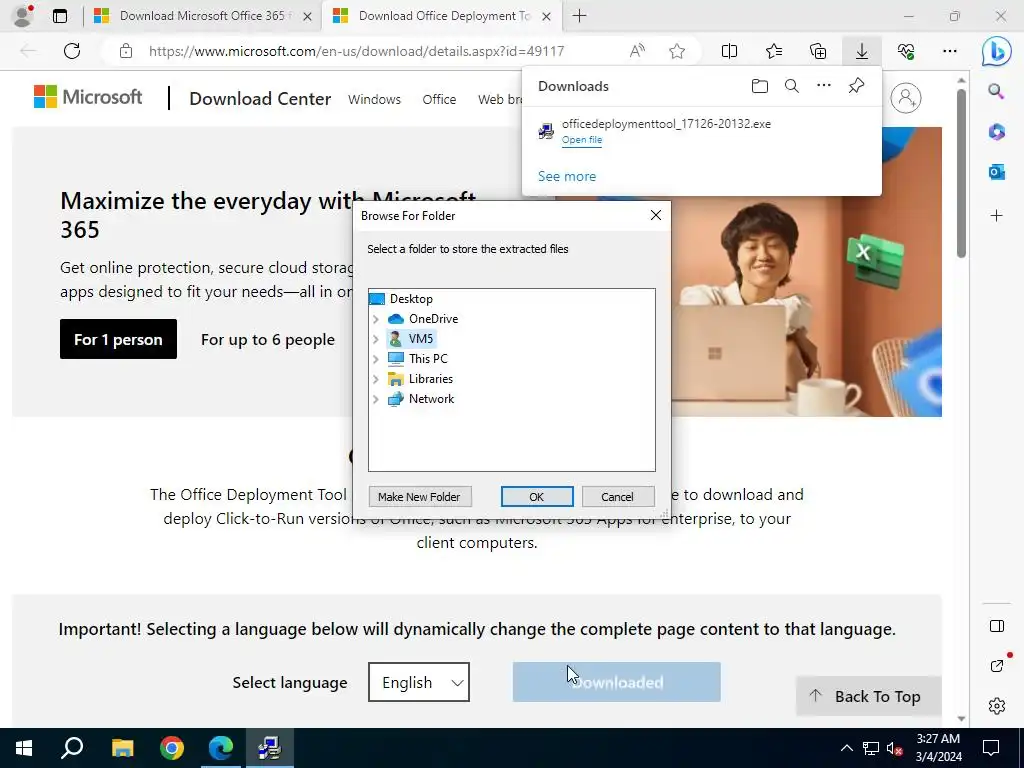Search downloads with magnifier icon
This screenshot has width=1024, height=768.
tap(792, 86)
